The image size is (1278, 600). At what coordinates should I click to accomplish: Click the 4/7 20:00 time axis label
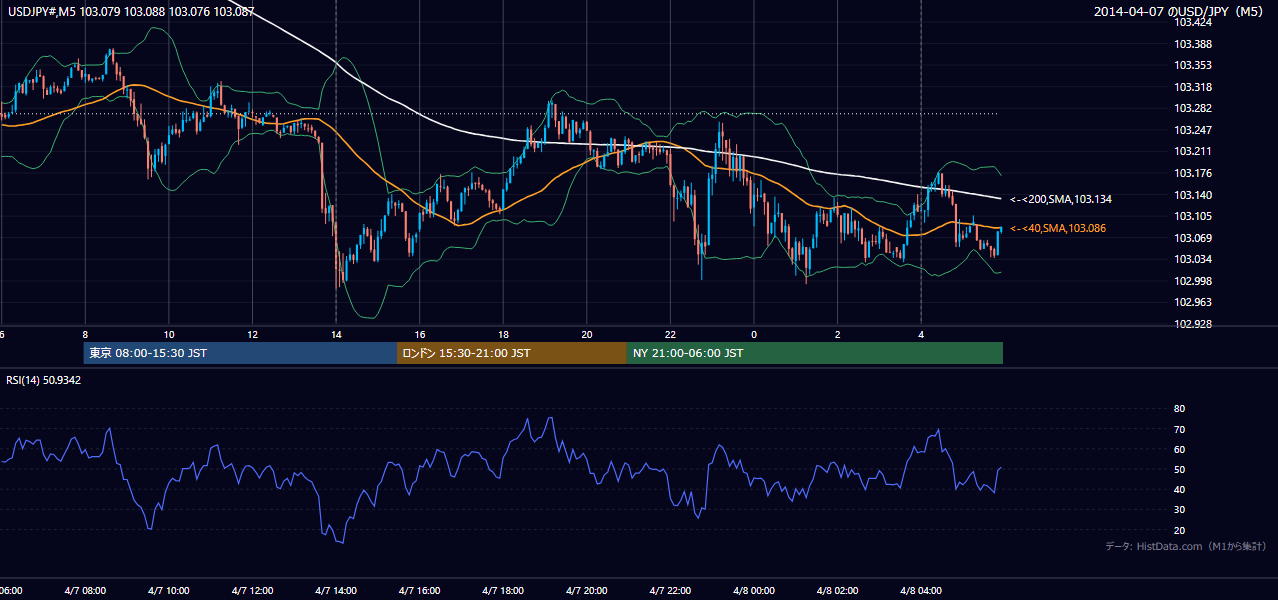coord(587,591)
